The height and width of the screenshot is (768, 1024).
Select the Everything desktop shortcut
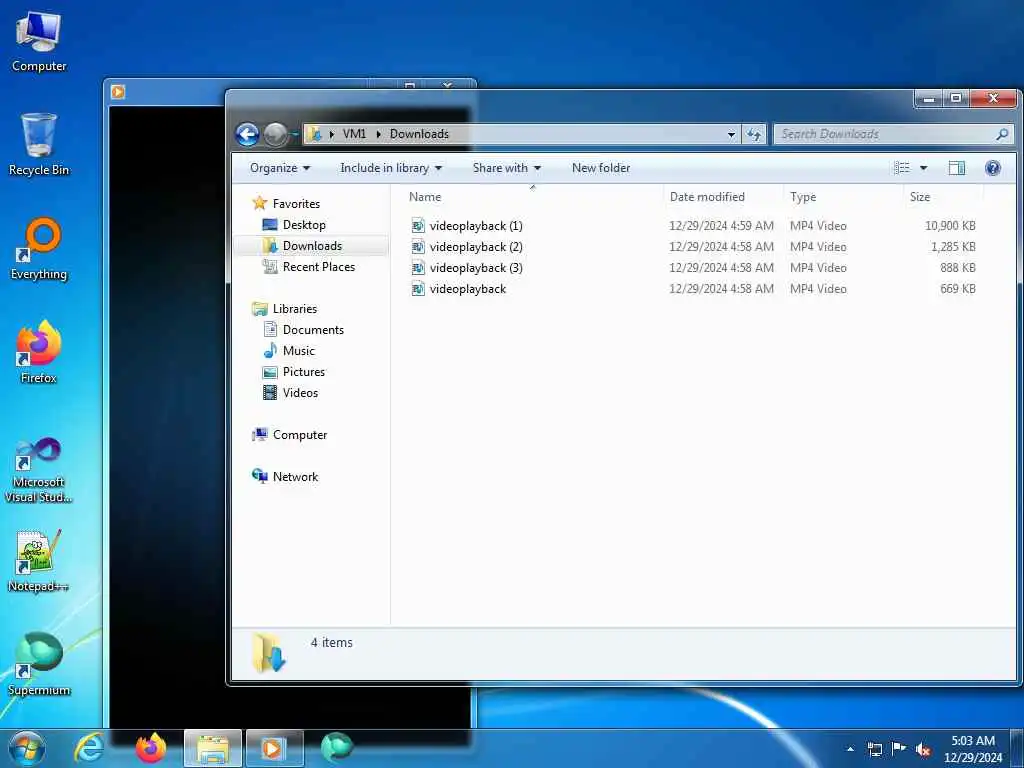click(39, 249)
